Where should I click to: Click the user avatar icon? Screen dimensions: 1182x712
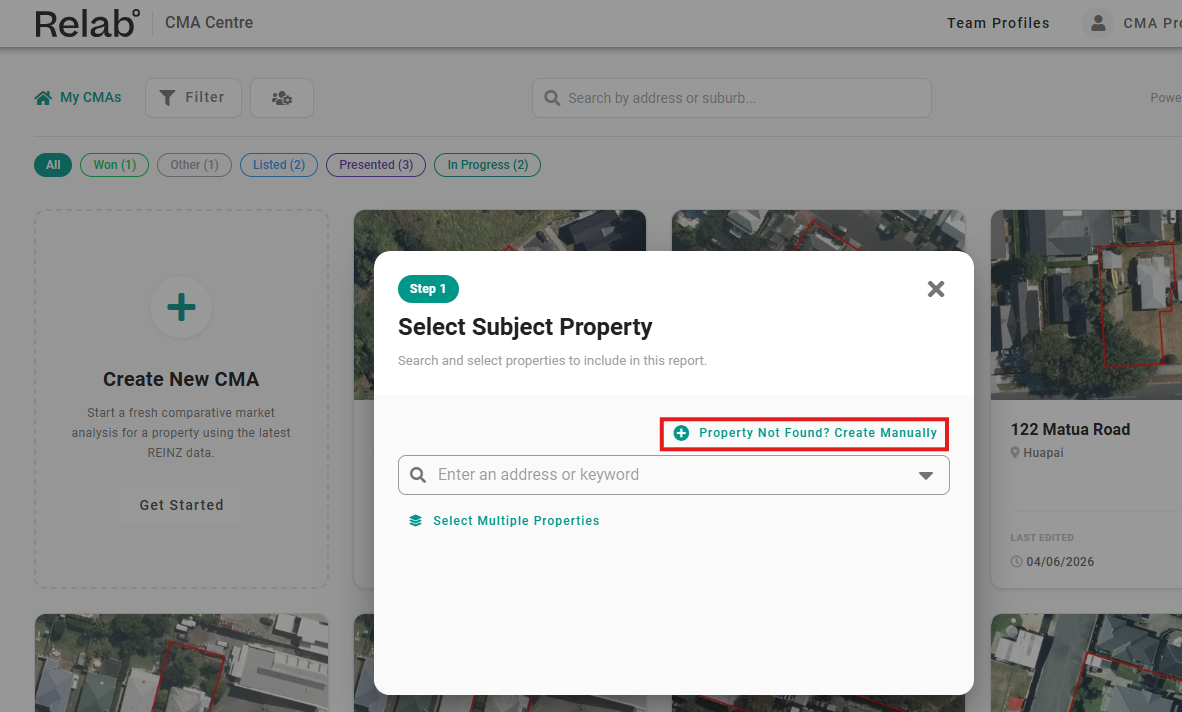point(1098,23)
